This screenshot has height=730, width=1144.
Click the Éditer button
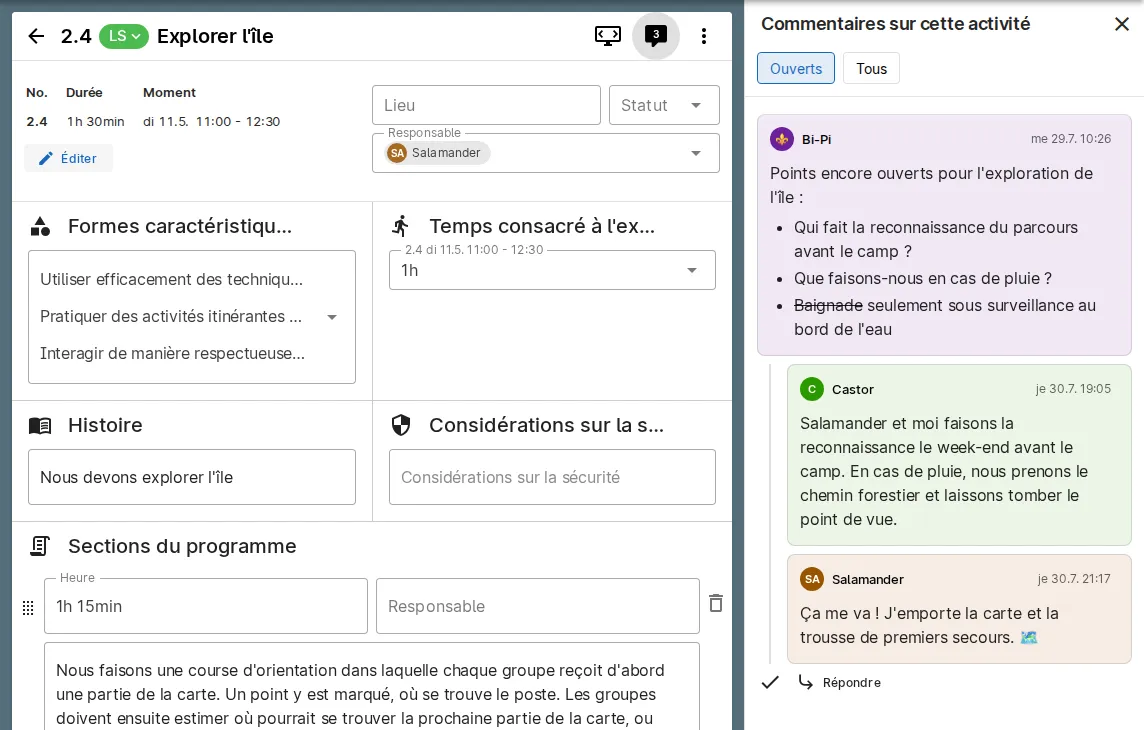point(69,158)
